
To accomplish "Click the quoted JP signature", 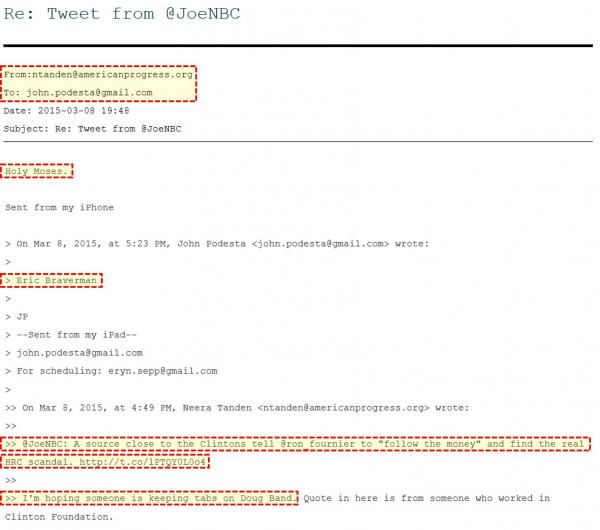I will [22, 317].
